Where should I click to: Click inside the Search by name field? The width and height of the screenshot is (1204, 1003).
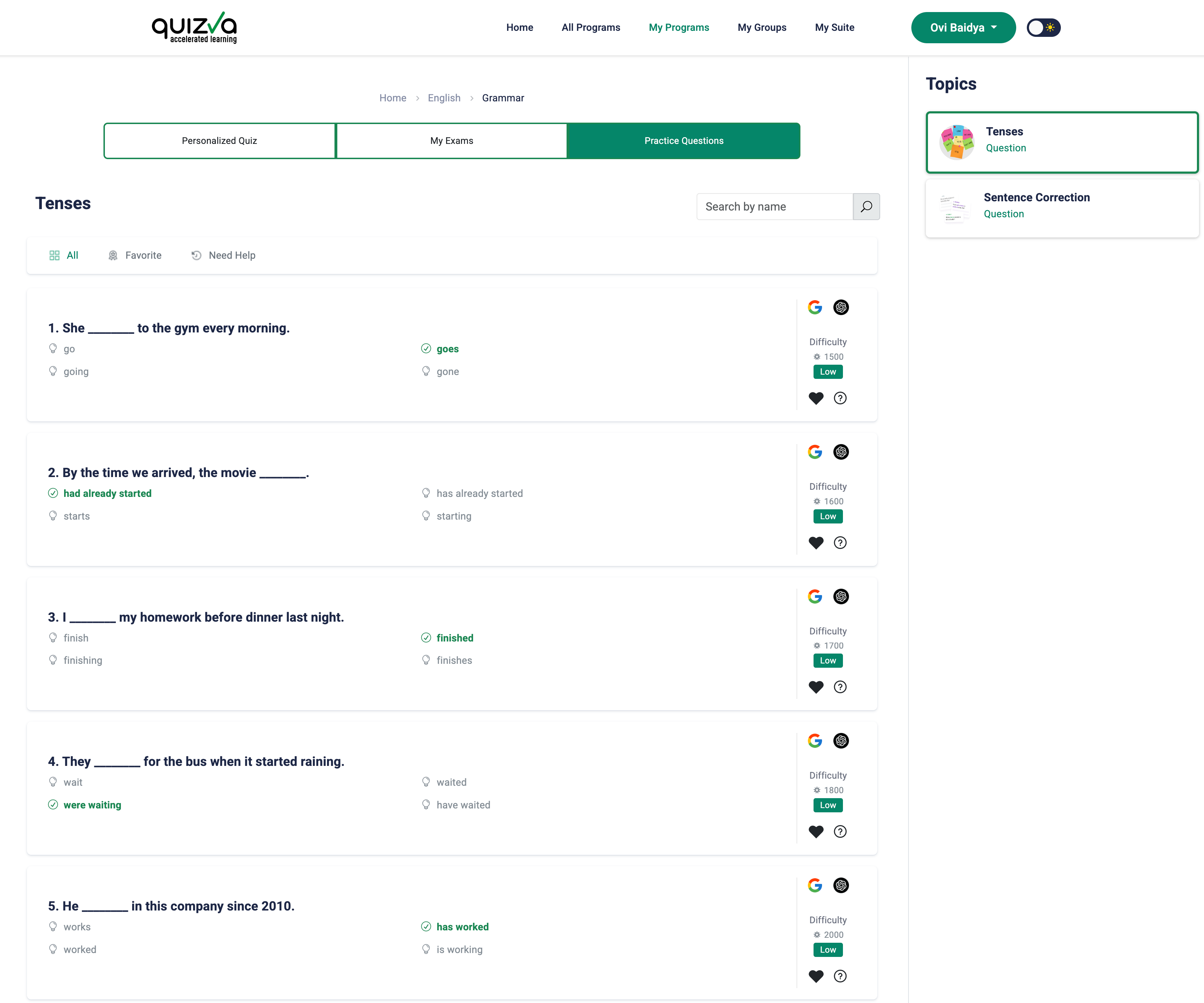click(774, 207)
